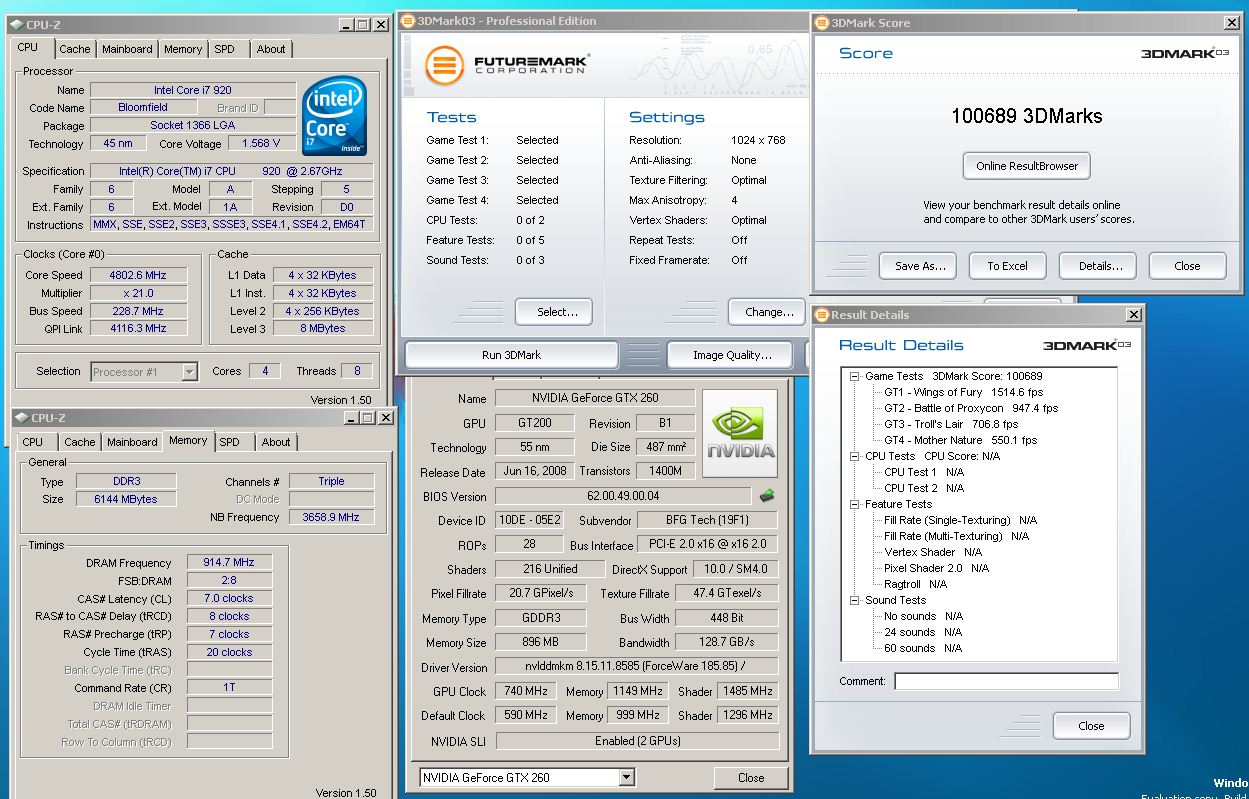Click the Intel Core i7 logo
The height and width of the screenshot is (799, 1249).
click(335, 115)
